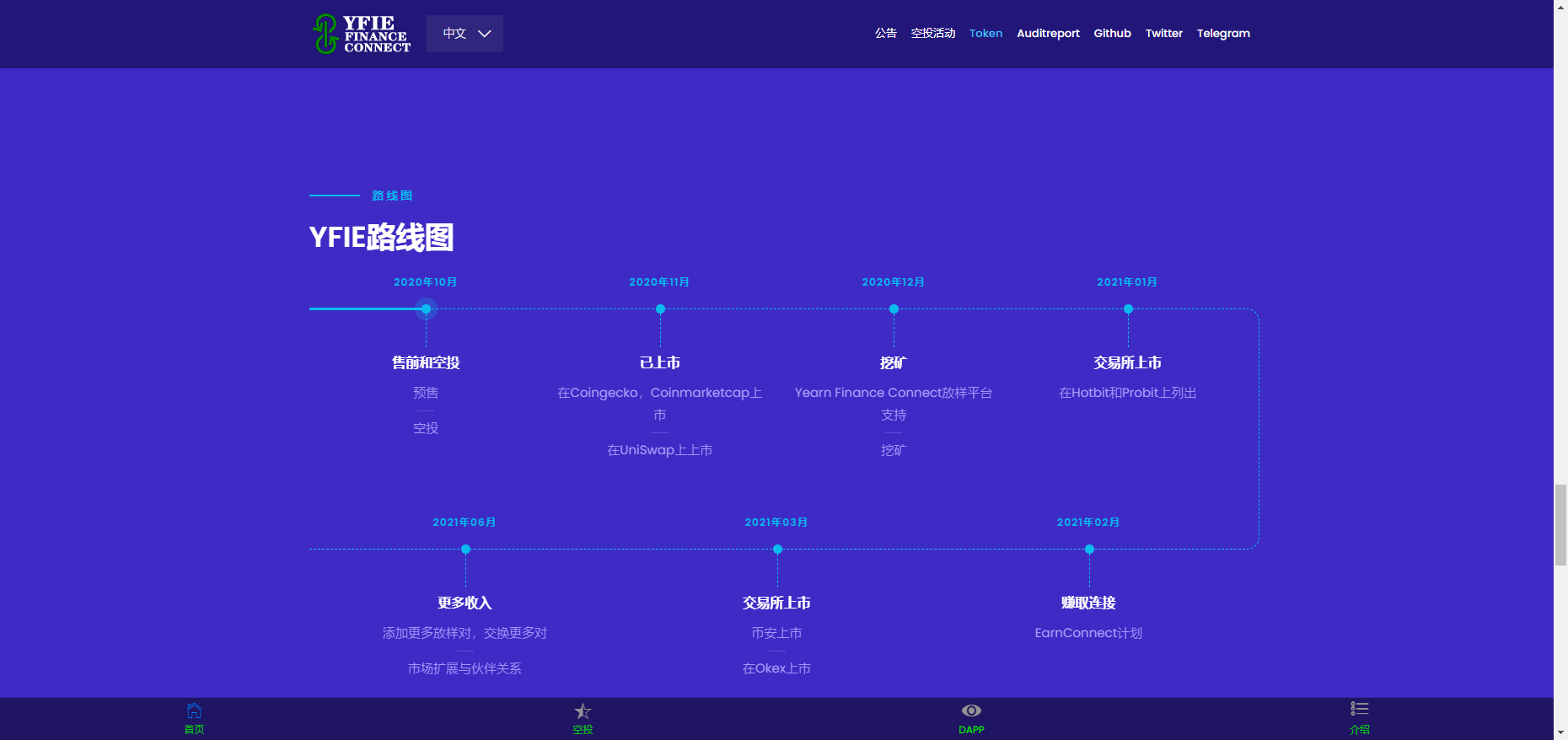
Task: Click the 在UniSwap上上市 text
Action: [660, 450]
